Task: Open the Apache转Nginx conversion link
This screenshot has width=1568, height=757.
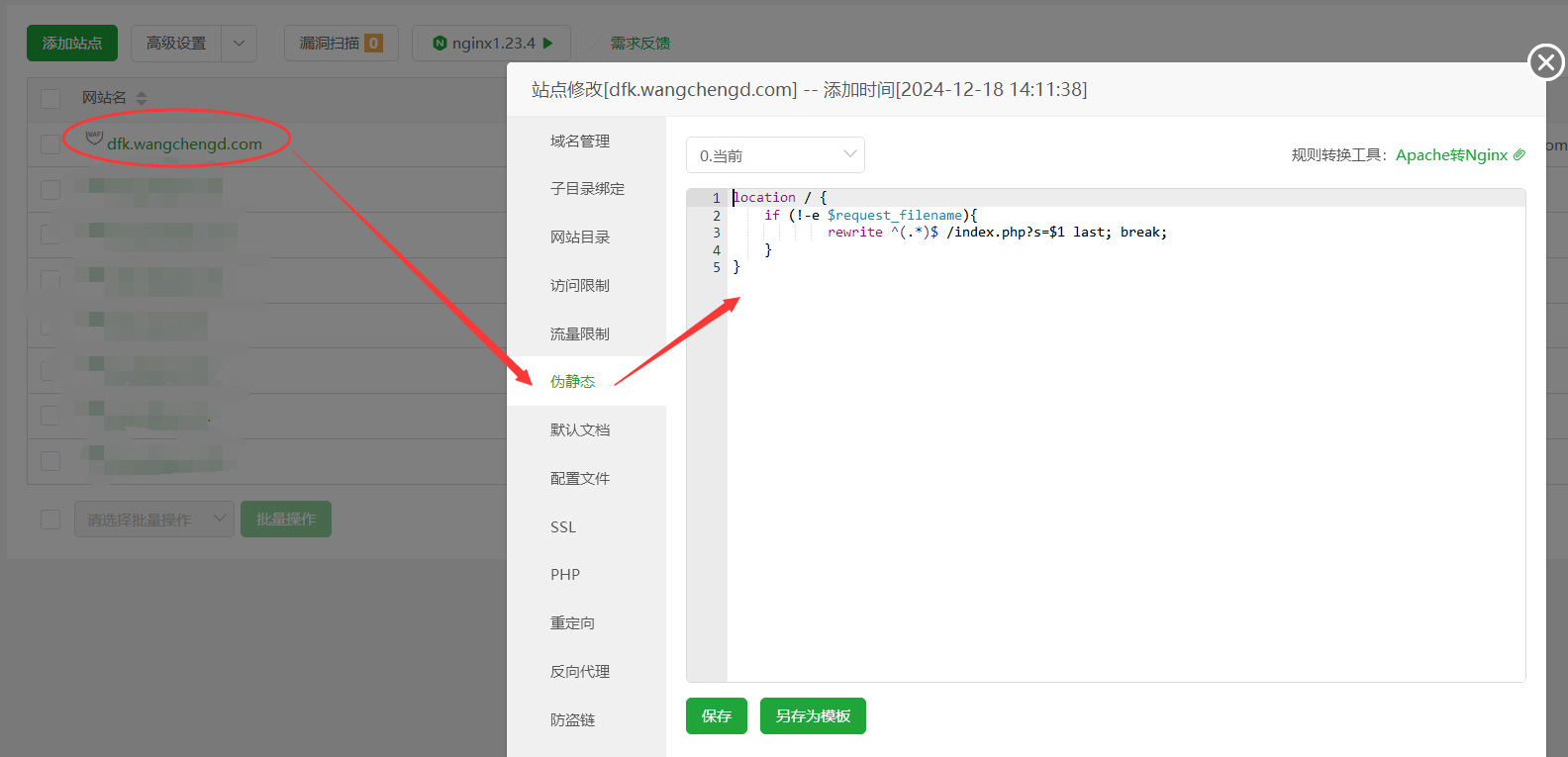Action: [x=1451, y=154]
